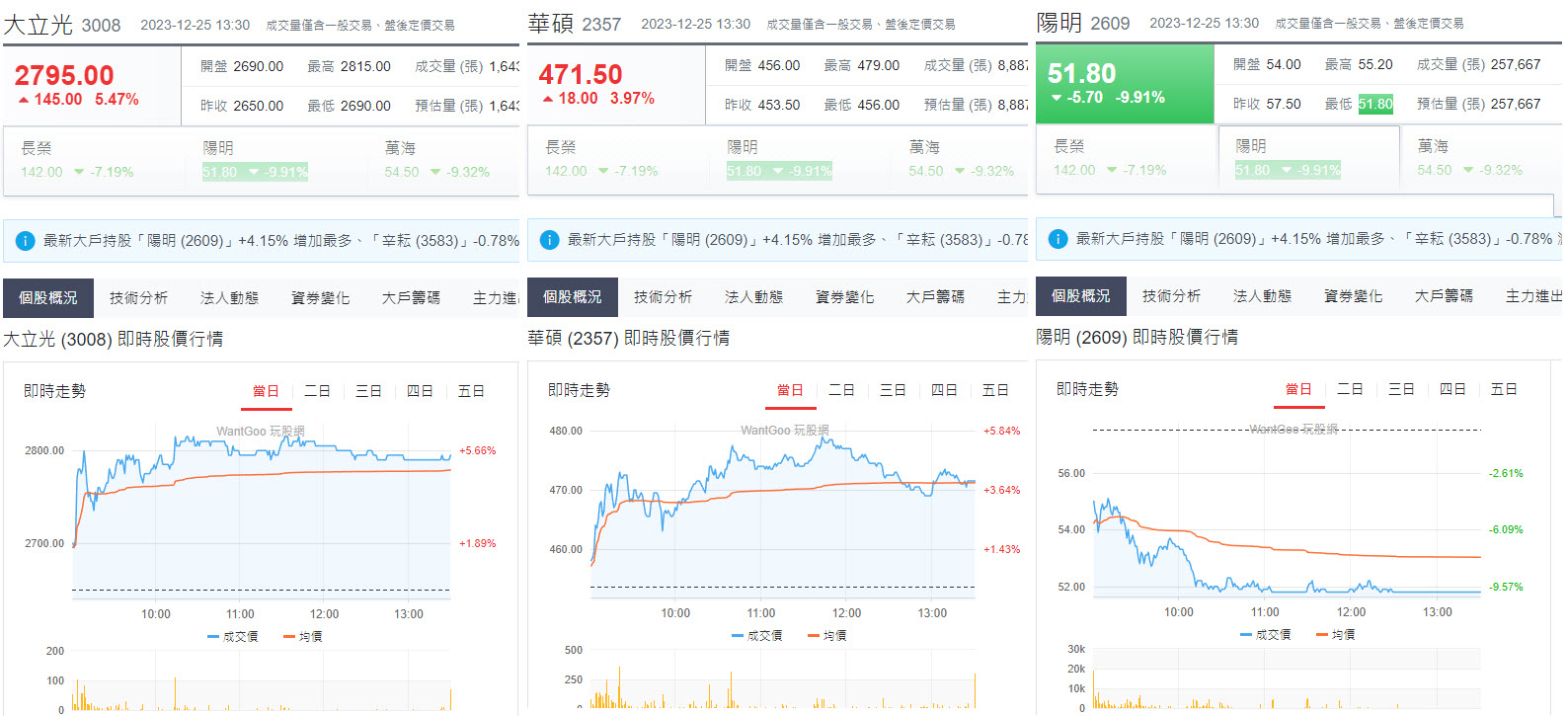1568x716 pixels.
Task: Open 法人動態 tab in 大立光 panel
Action: [230, 298]
